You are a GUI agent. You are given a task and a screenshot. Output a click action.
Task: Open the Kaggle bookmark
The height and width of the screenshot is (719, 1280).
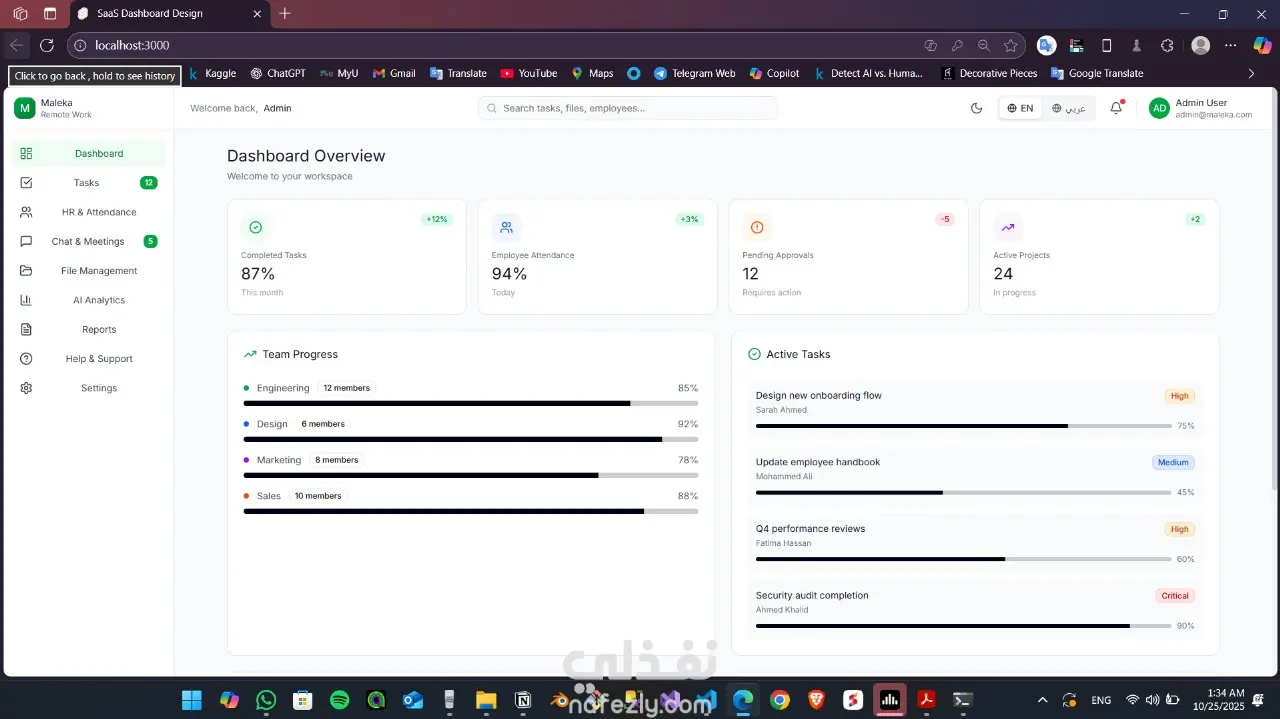coord(212,73)
